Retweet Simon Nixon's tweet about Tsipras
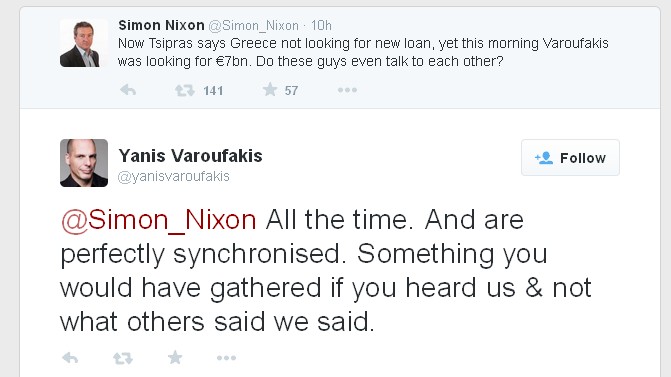 coord(184,90)
